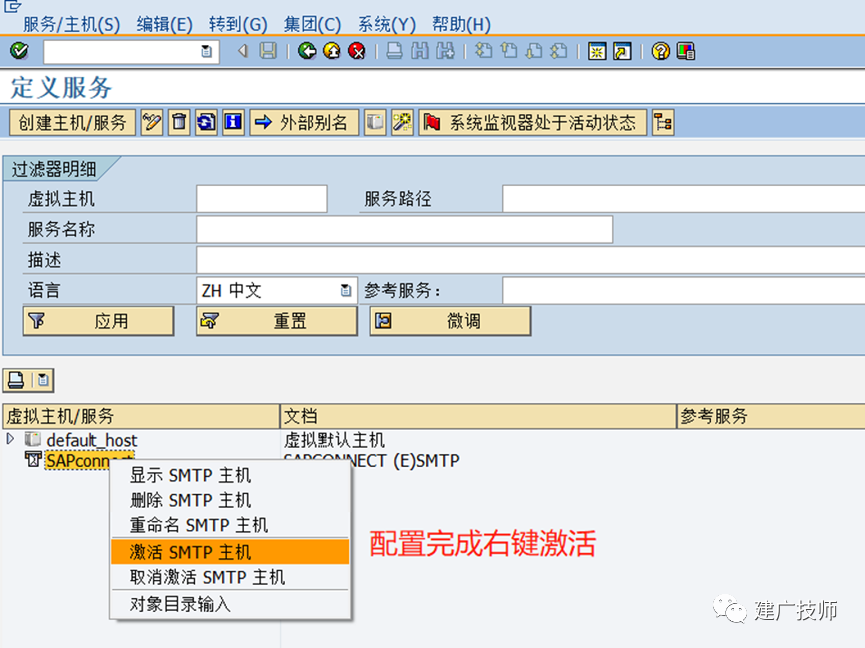Click the 微调 button
The width and height of the screenshot is (865, 648).
coord(450,320)
